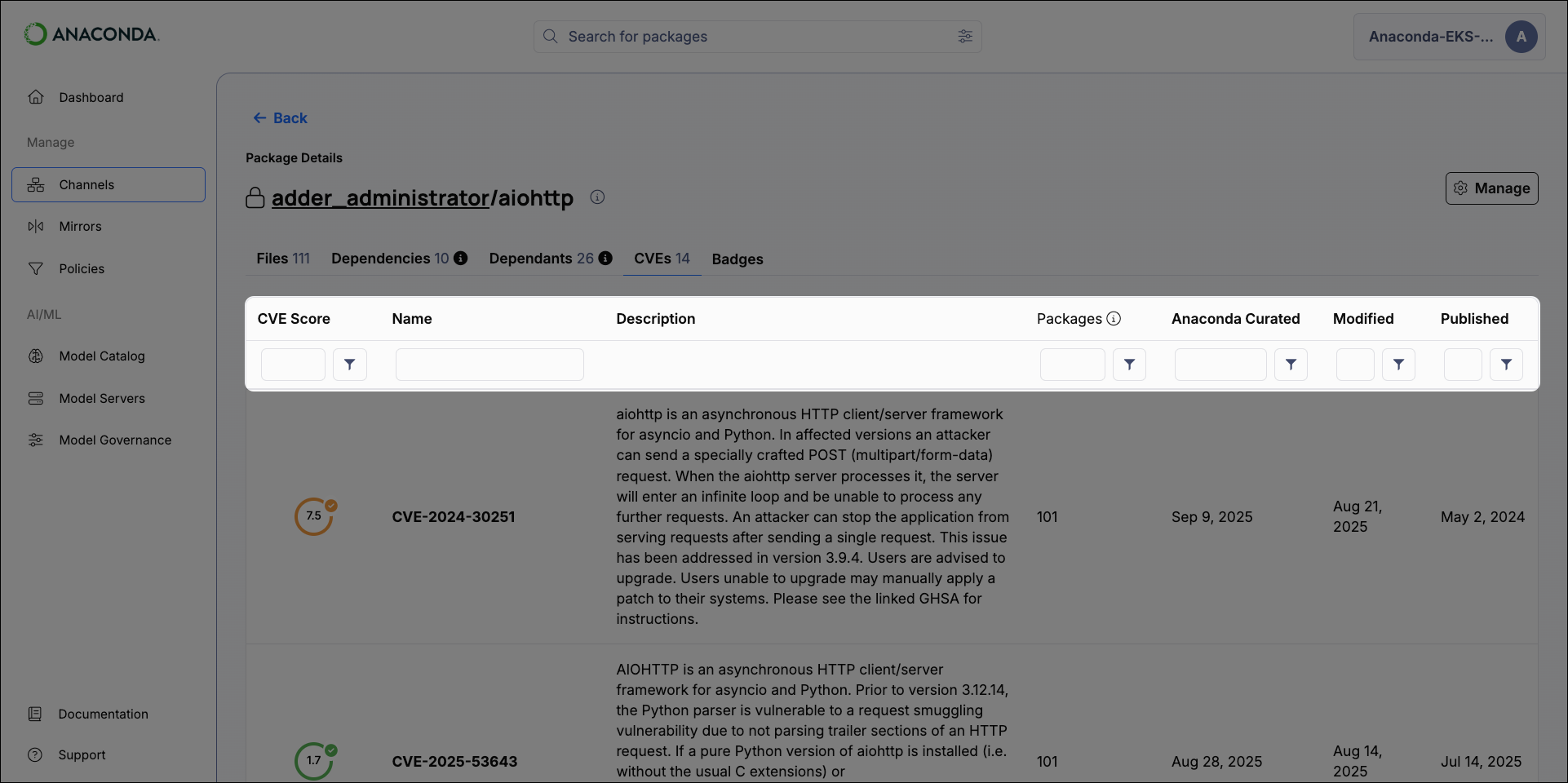
Task: Open the Dependants count info disclosure
Action: [605, 258]
